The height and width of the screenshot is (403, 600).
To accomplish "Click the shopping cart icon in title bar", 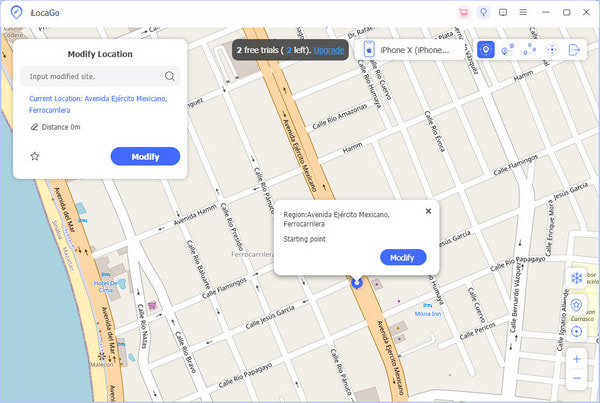I will pos(463,12).
